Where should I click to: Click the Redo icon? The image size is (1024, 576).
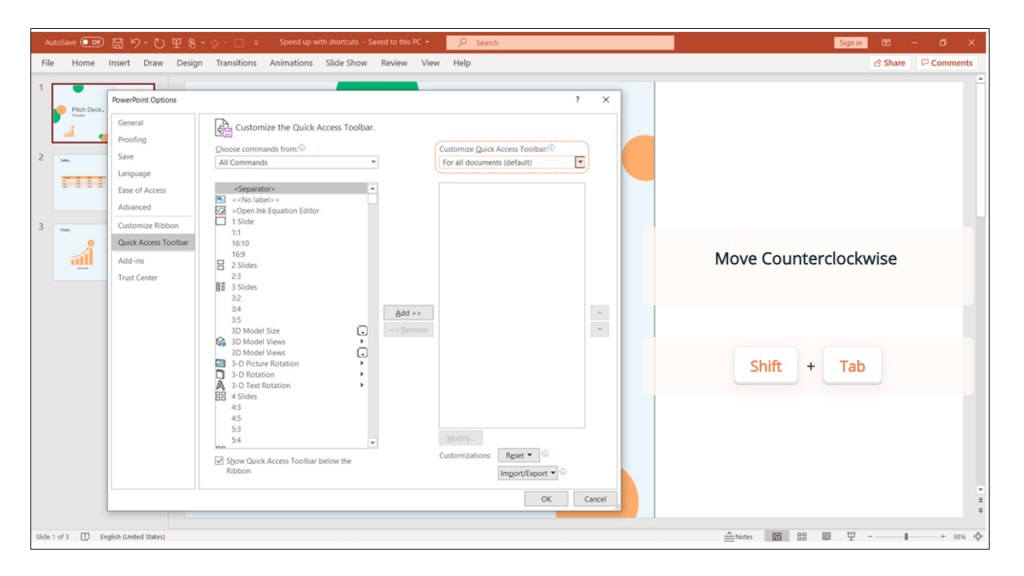click(x=158, y=42)
